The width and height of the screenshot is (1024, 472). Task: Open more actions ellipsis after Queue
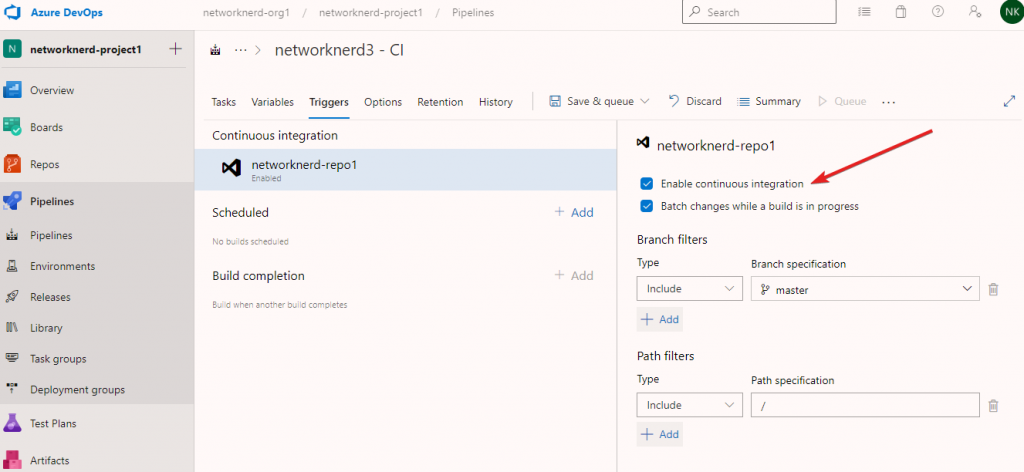888,102
